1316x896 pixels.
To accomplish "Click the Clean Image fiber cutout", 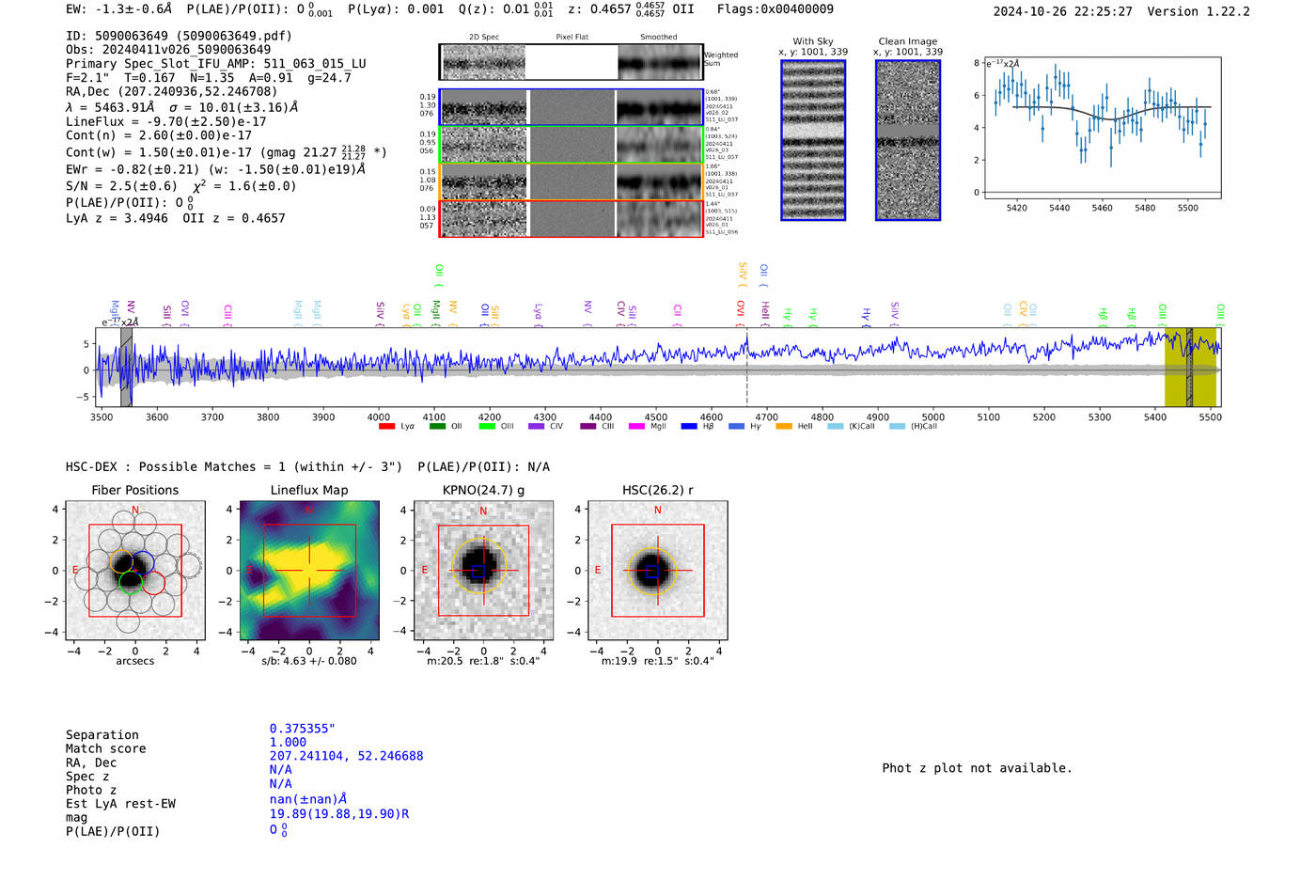I will tap(908, 140).
